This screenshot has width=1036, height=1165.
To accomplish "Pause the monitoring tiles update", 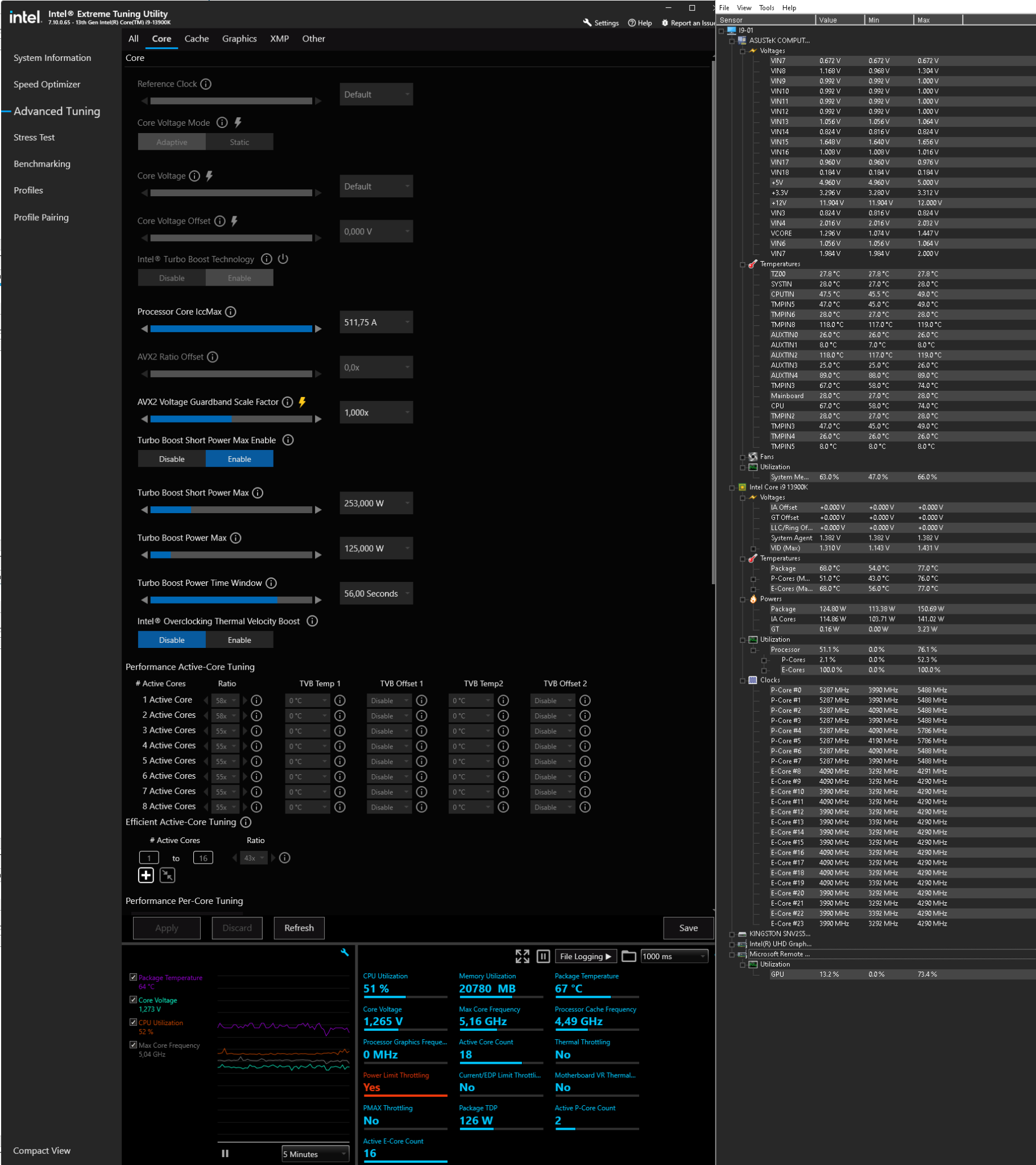I will [x=543, y=956].
